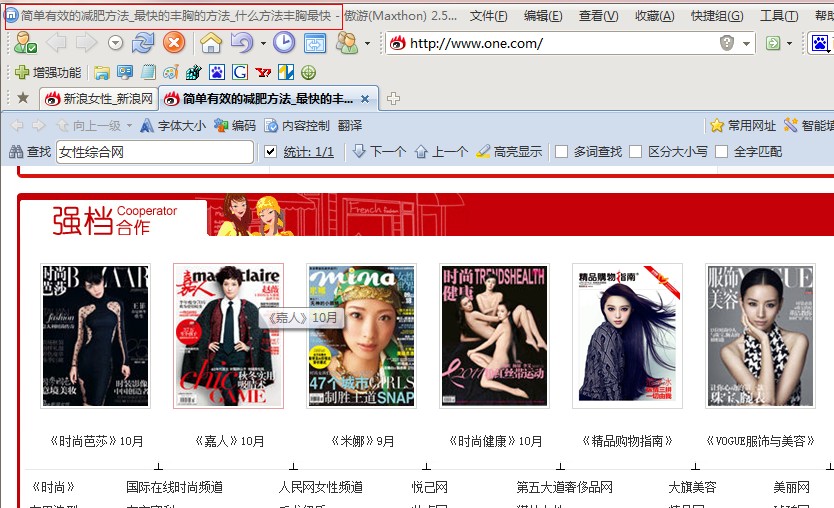Enable the 区分大小写 checkbox

point(635,152)
